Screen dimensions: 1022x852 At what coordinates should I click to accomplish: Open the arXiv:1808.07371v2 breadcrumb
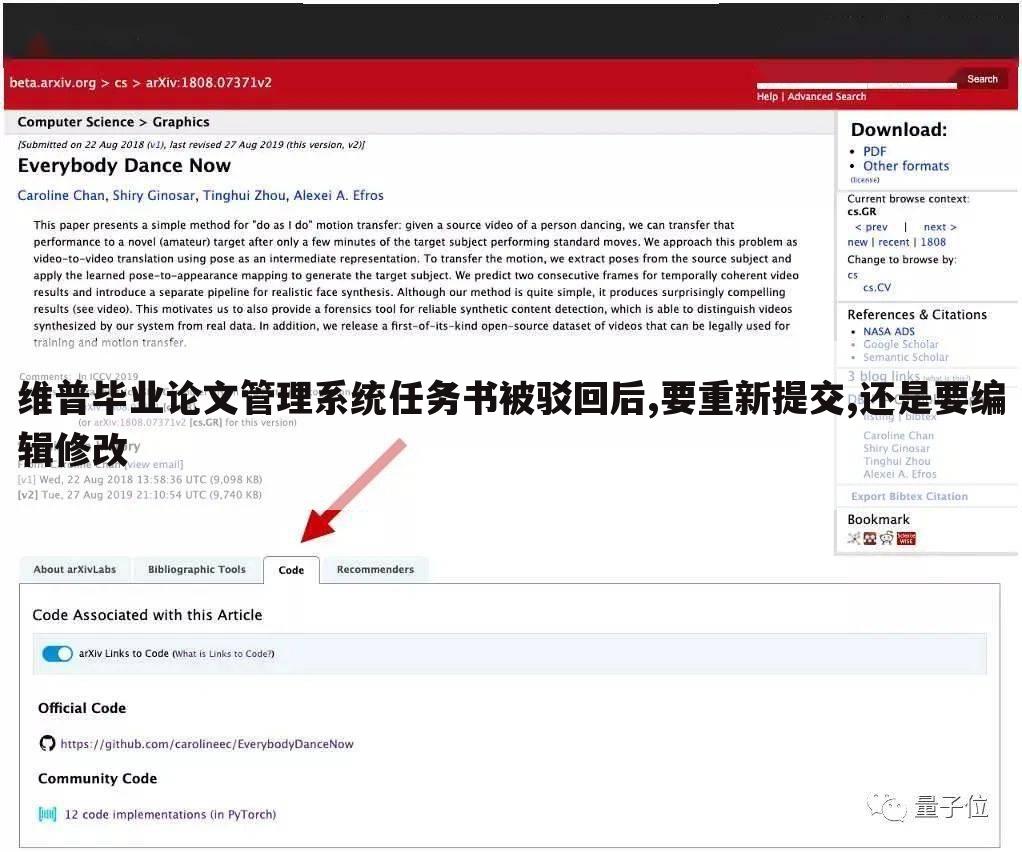coord(209,83)
